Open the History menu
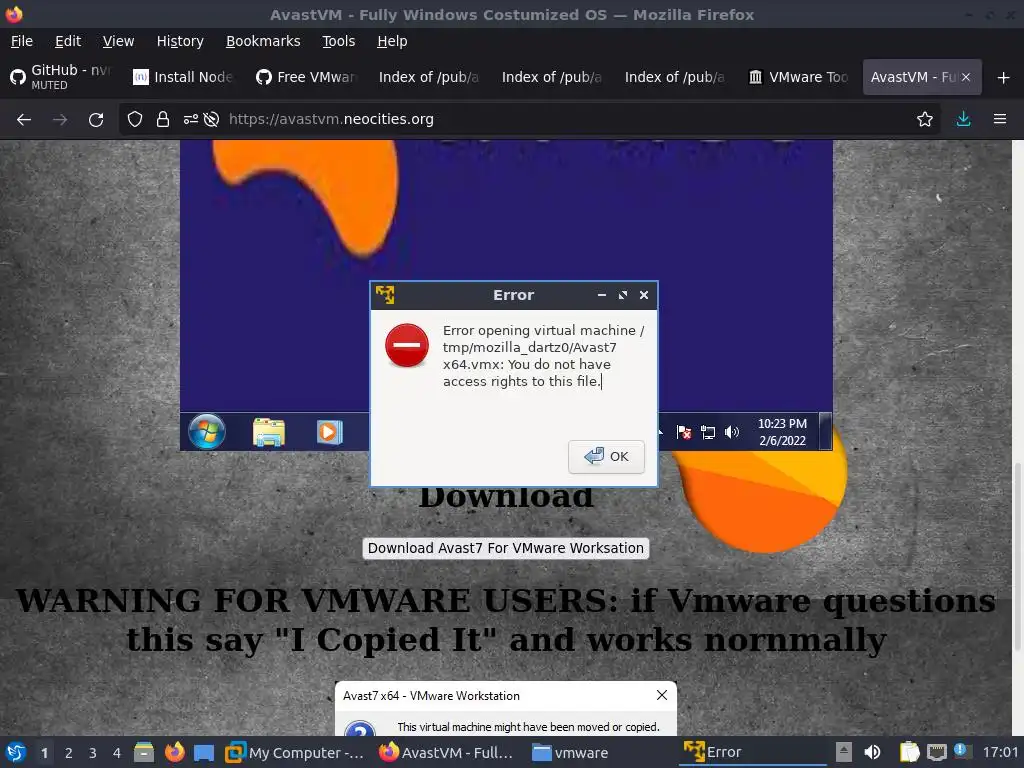1024x768 pixels. (180, 41)
